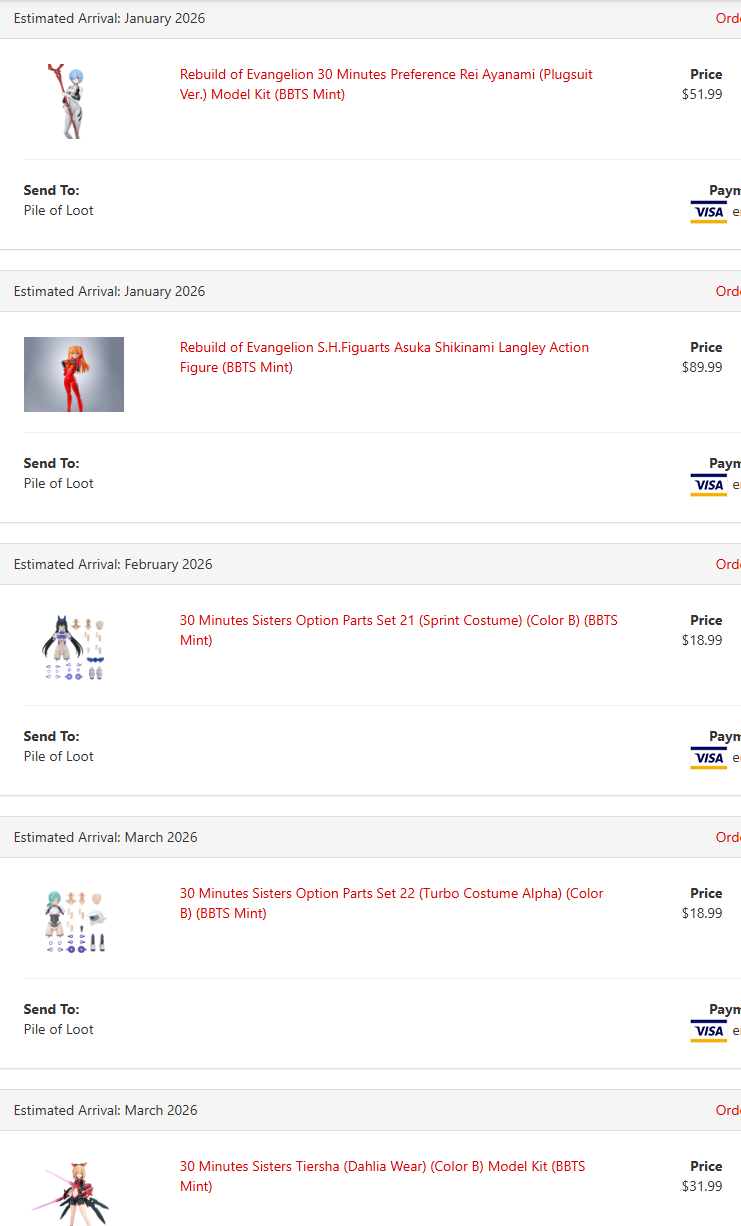This screenshot has width=741, height=1226.
Task: Click 'Estimated Arrival: January 2026' above Asuka figure
Action: point(109,291)
